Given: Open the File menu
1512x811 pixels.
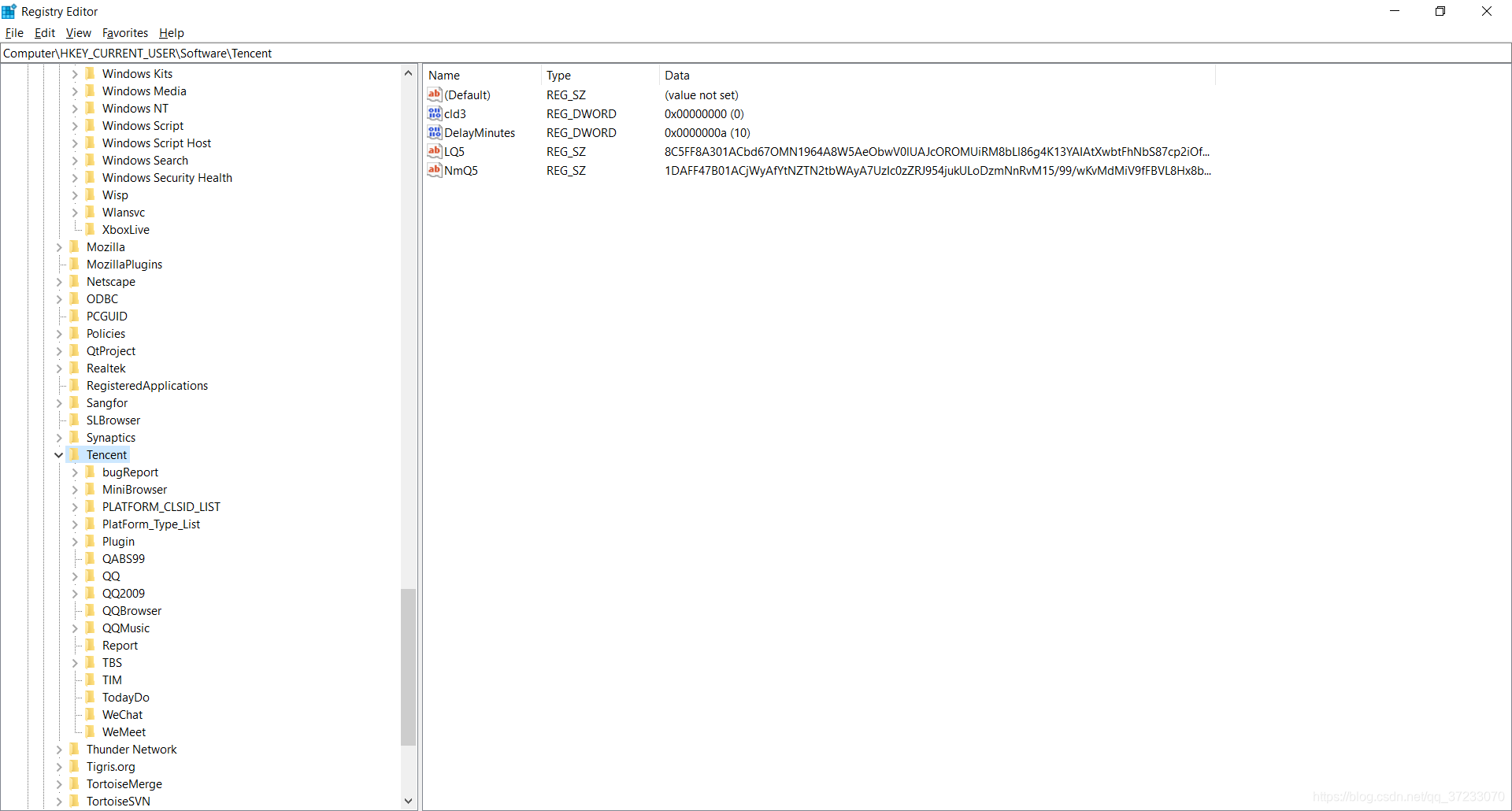Looking at the screenshot, I should pyautogui.click(x=14, y=33).
